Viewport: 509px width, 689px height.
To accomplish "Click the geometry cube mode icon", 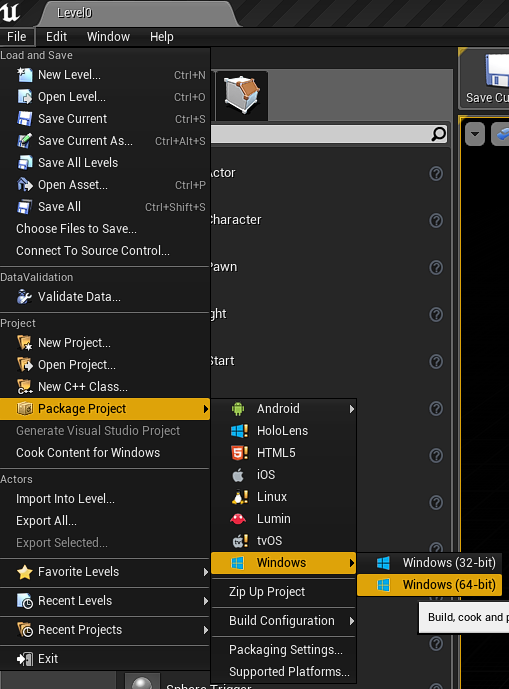I will [x=242, y=95].
